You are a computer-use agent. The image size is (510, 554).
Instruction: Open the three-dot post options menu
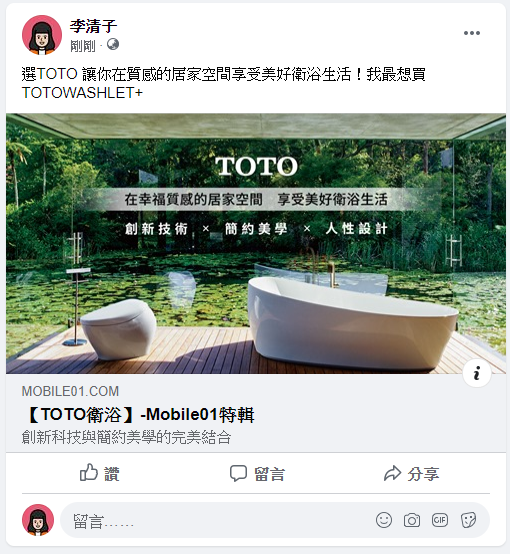point(472,33)
